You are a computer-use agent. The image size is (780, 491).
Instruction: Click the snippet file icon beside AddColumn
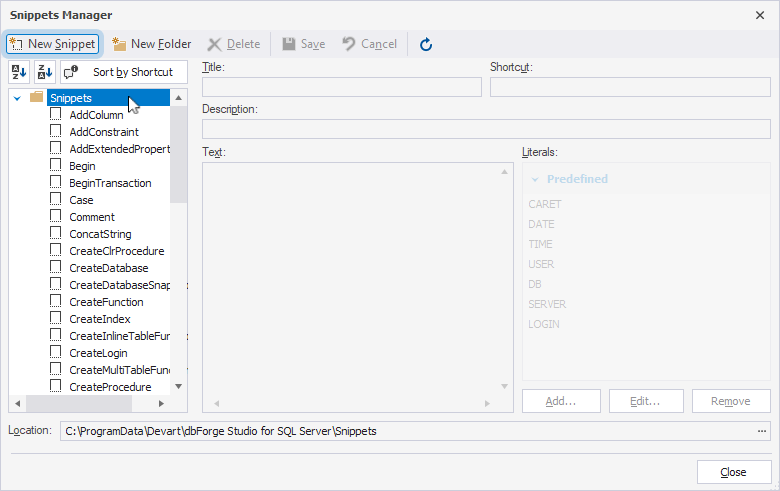tap(56, 114)
